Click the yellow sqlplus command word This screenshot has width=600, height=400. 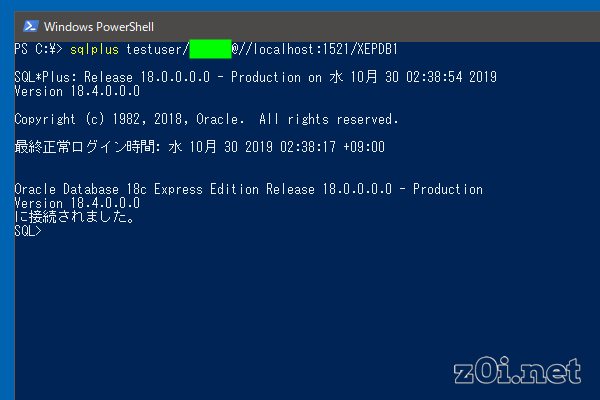point(94,50)
